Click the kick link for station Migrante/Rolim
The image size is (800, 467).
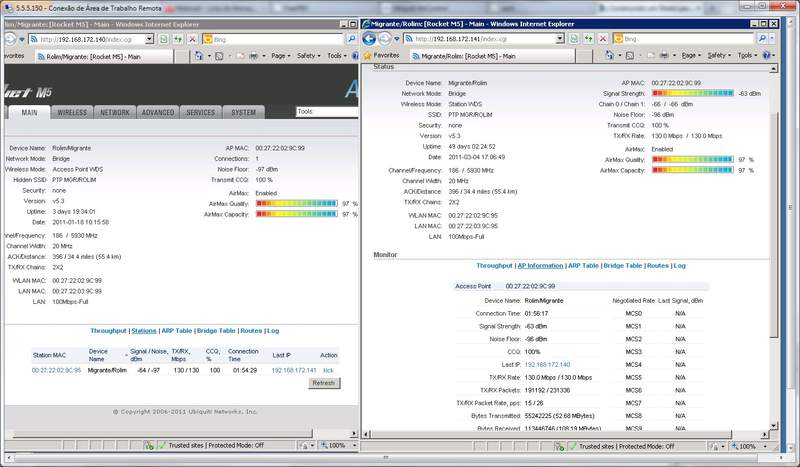coord(327,370)
